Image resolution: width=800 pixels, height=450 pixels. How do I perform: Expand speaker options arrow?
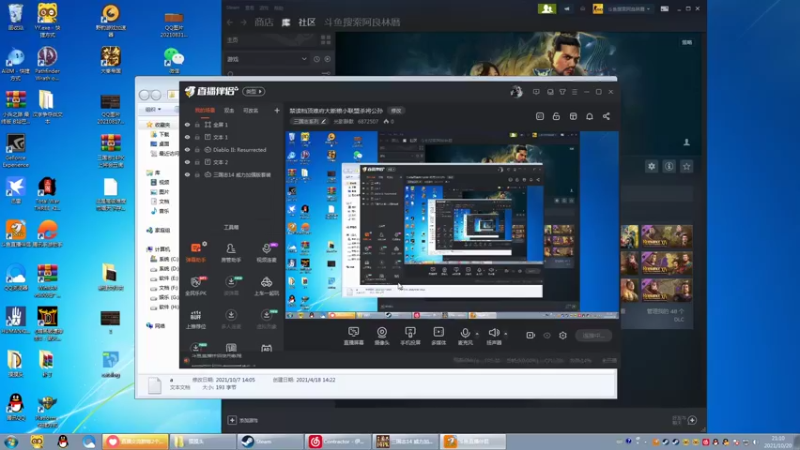point(506,334)
